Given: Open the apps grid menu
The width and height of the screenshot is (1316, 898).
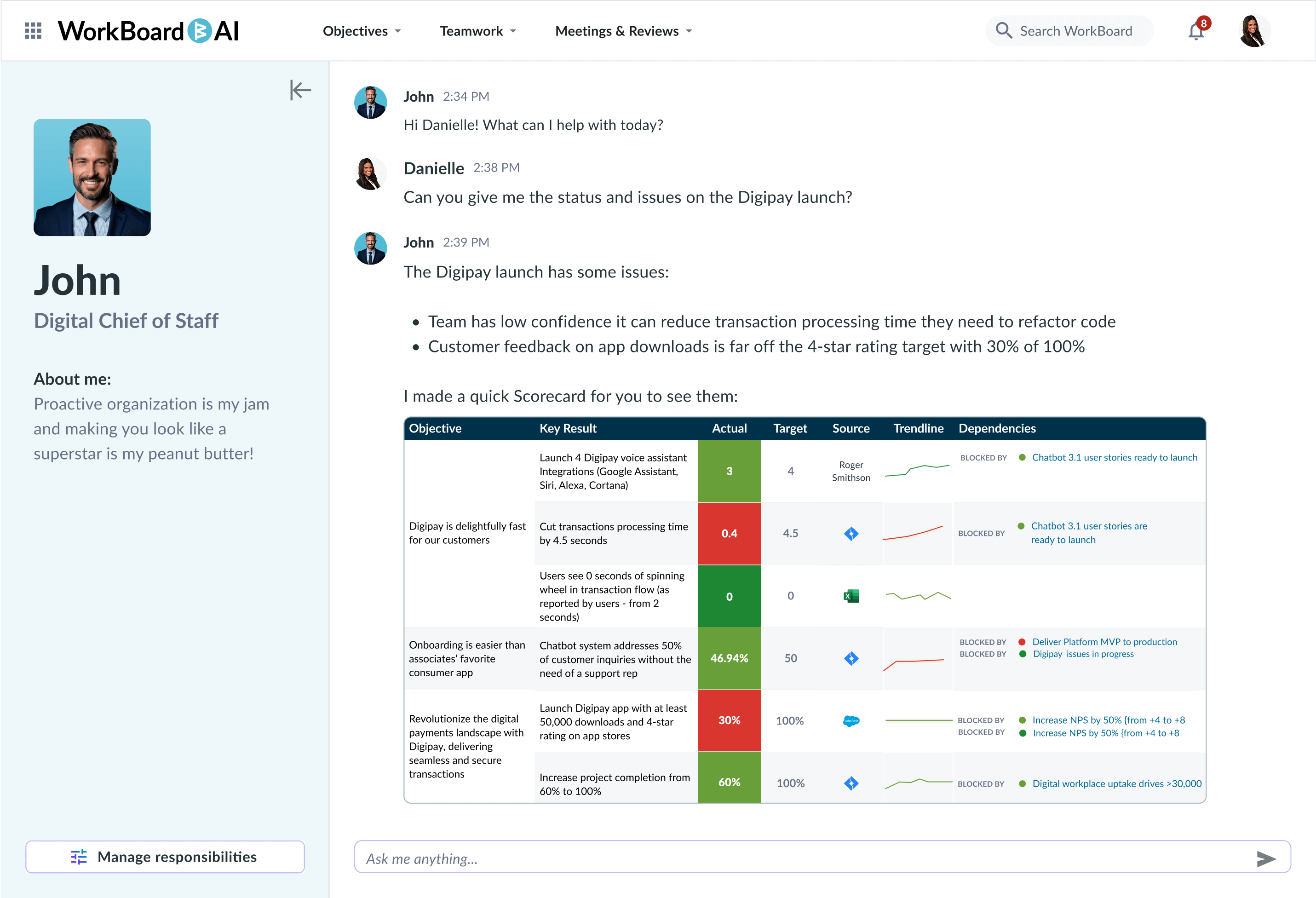Looking at the screenshot, I should pos(32,30).
